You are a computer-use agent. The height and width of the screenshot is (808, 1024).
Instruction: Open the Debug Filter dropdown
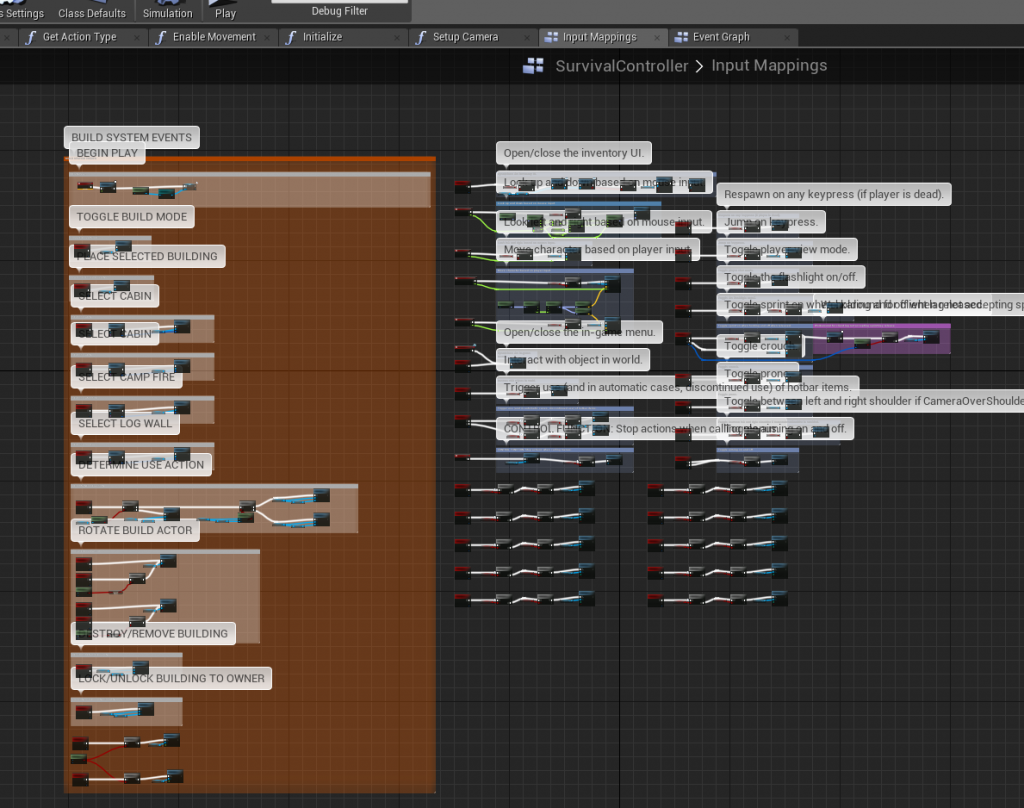(339, 8)
